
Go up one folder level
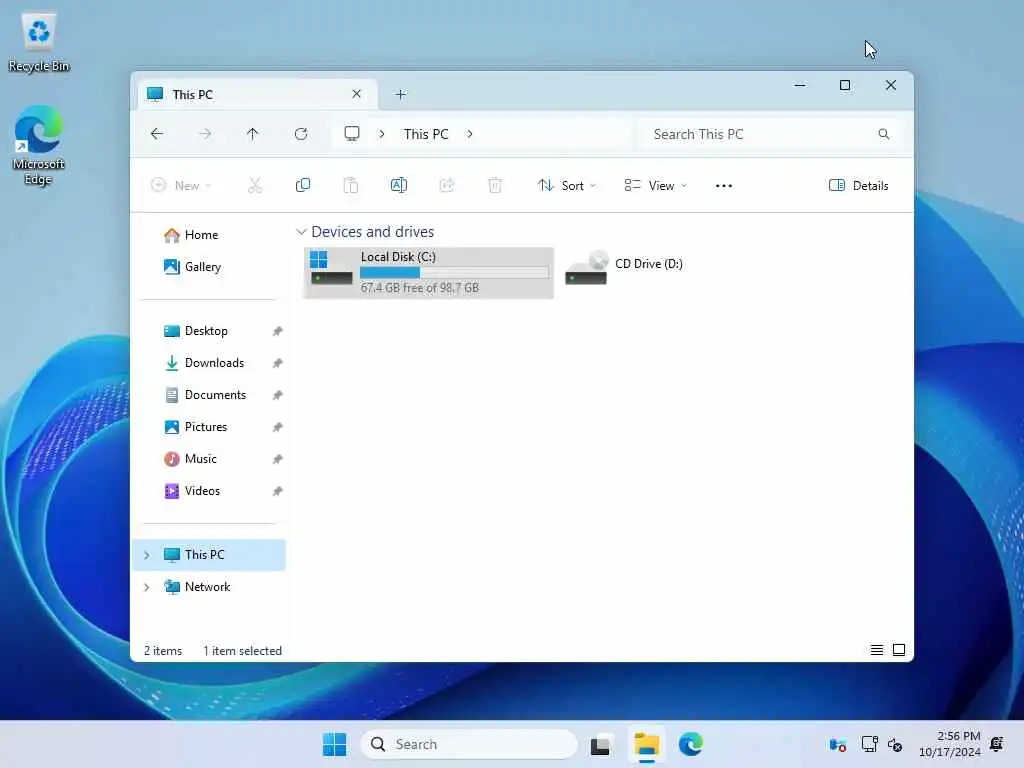point(253,134)
